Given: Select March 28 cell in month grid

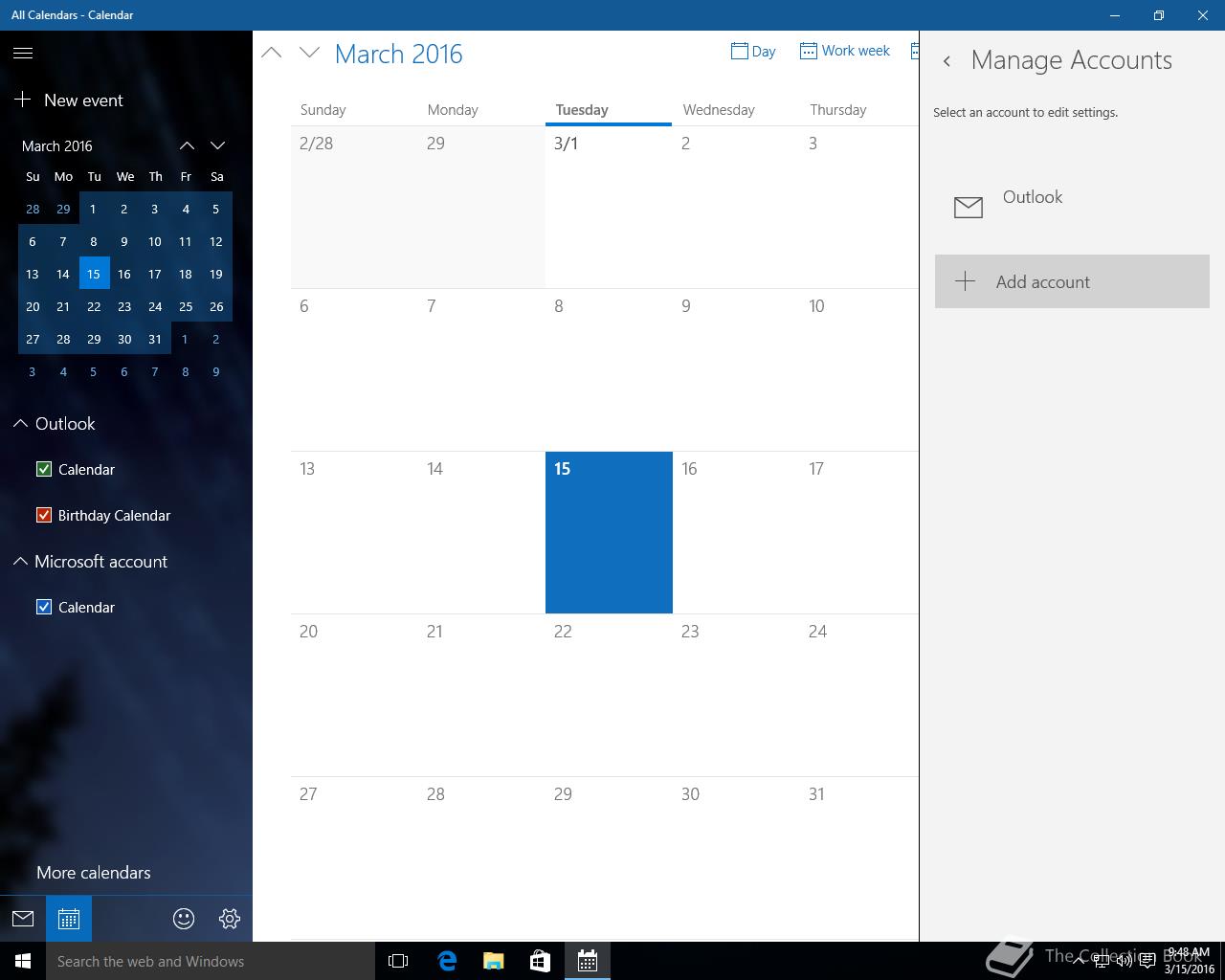Looking at the screenshot, I should point(481,857).
